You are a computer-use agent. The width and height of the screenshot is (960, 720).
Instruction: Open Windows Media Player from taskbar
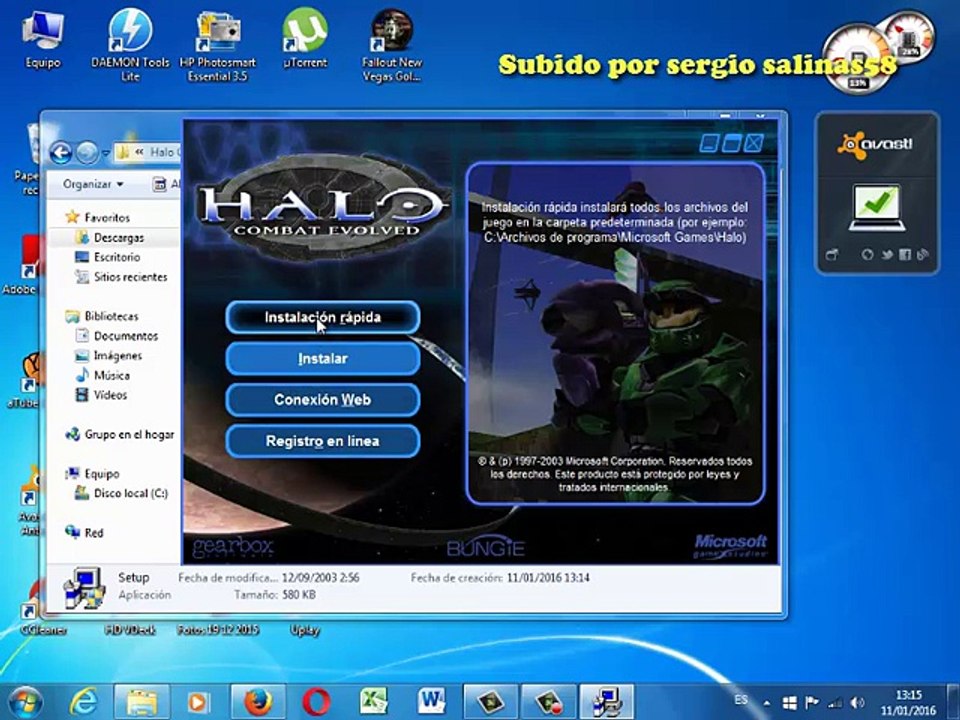pyautogui.click(x=198, y=702)
